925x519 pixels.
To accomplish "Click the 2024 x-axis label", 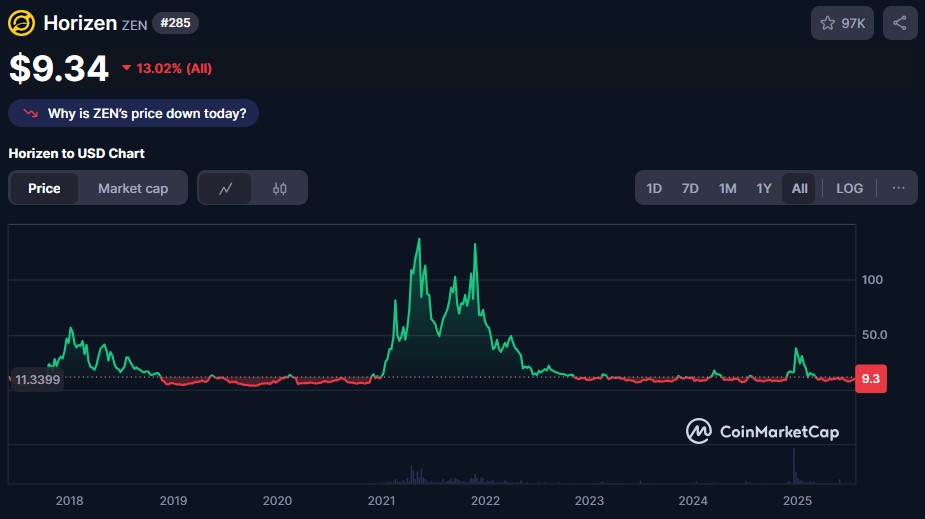I will [x=693, y=501].
